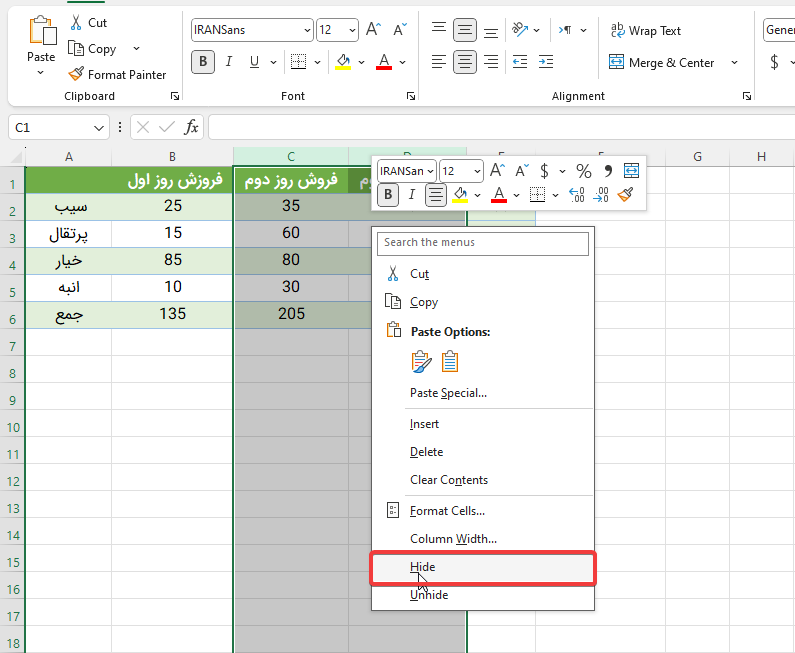Click Paste Special in context menu
This screenshot has width=795, height=653.
(448, 393)
